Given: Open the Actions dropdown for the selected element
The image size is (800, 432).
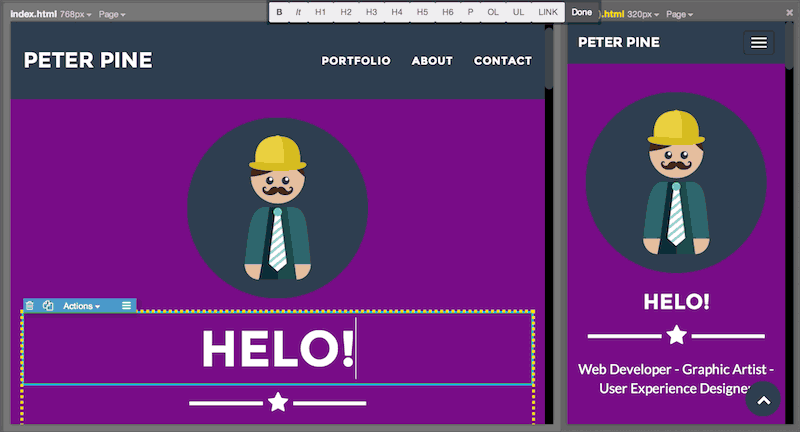Looking at the screenshot, I should click(x=82, y=306).
